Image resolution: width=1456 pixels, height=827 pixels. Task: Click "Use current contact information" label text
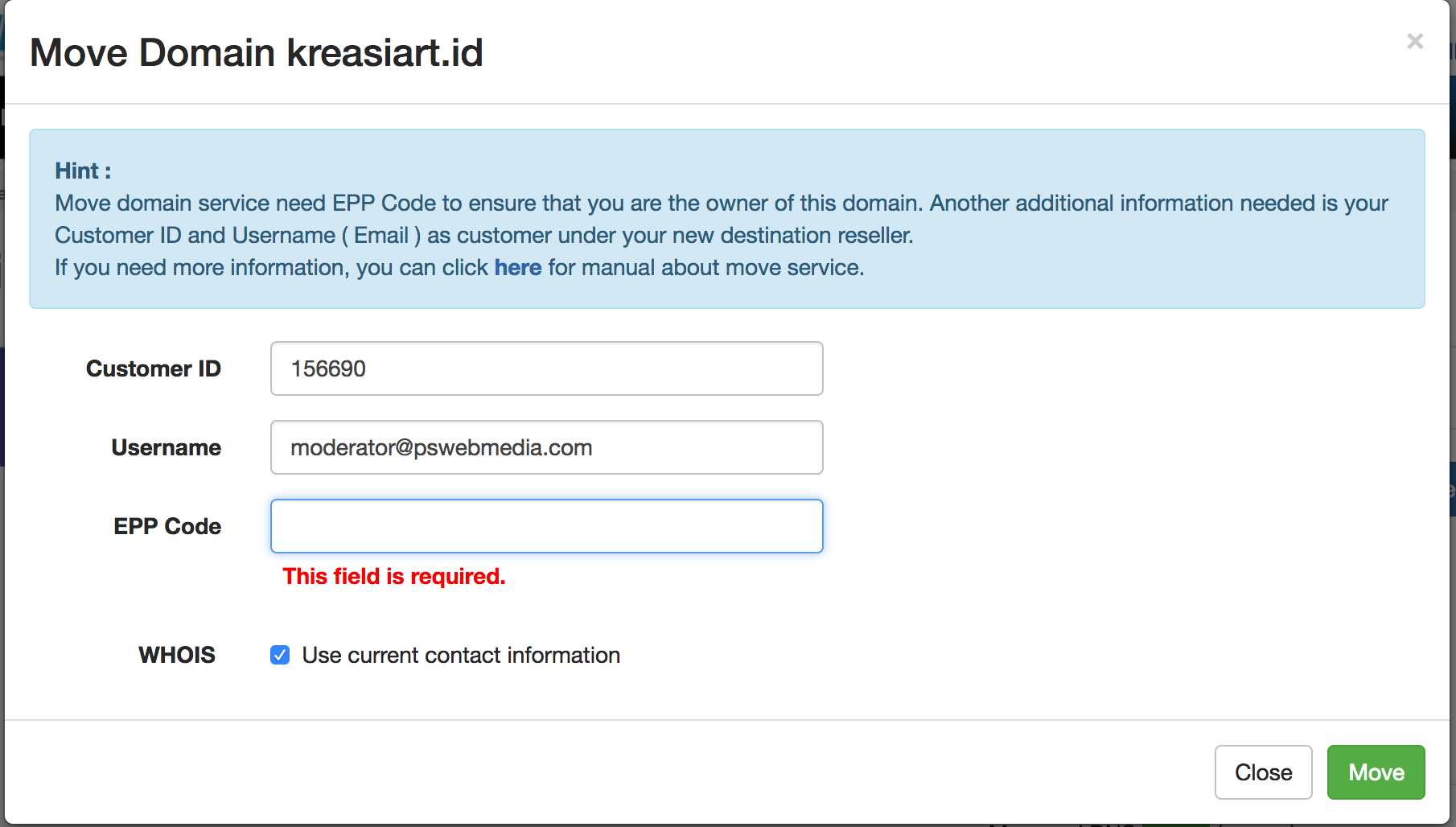[461, 655]
